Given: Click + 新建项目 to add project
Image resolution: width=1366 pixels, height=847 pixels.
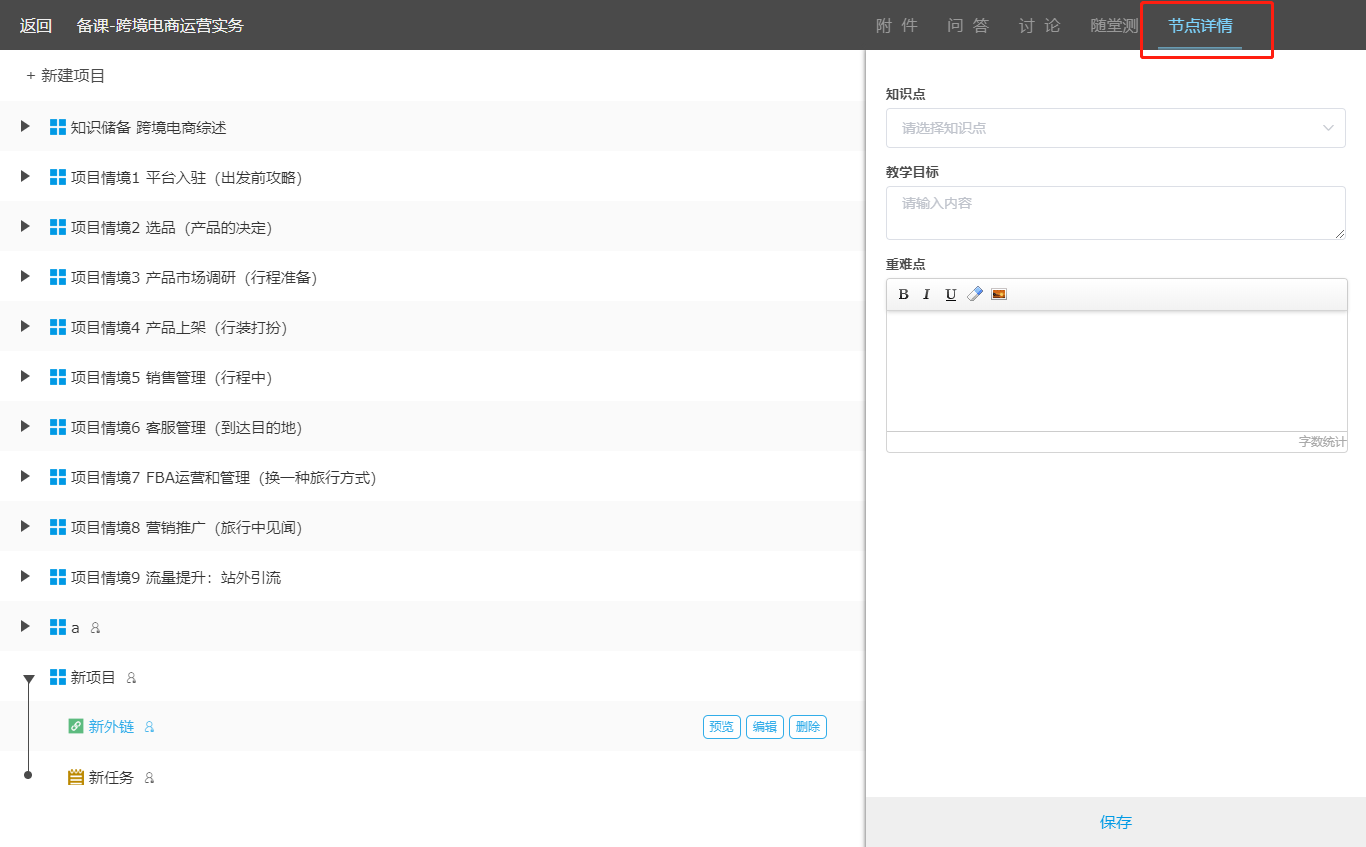Looking at the screenshot, I should click(x=66, y=76).
